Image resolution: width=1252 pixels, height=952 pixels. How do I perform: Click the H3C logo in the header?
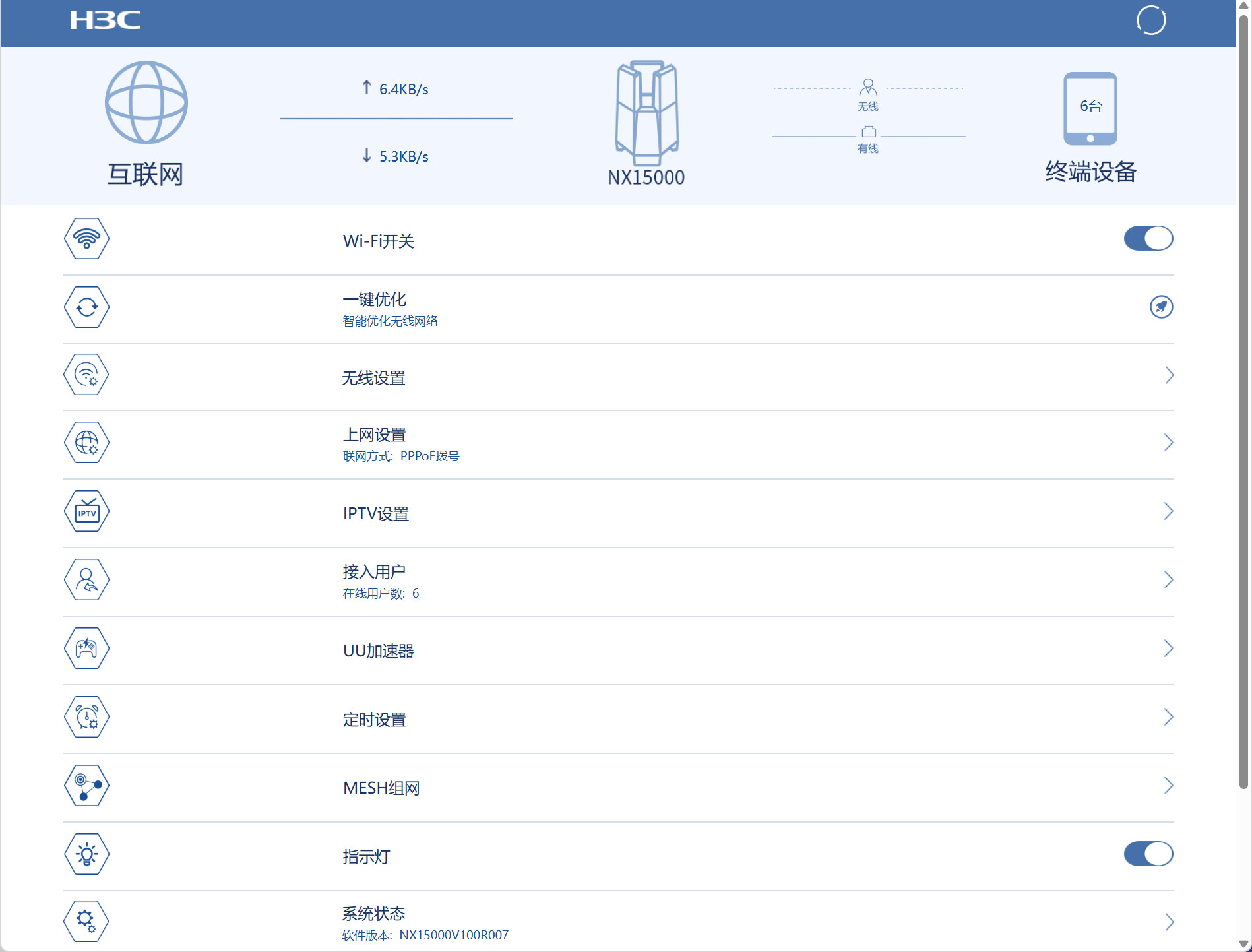coord(106,20)
